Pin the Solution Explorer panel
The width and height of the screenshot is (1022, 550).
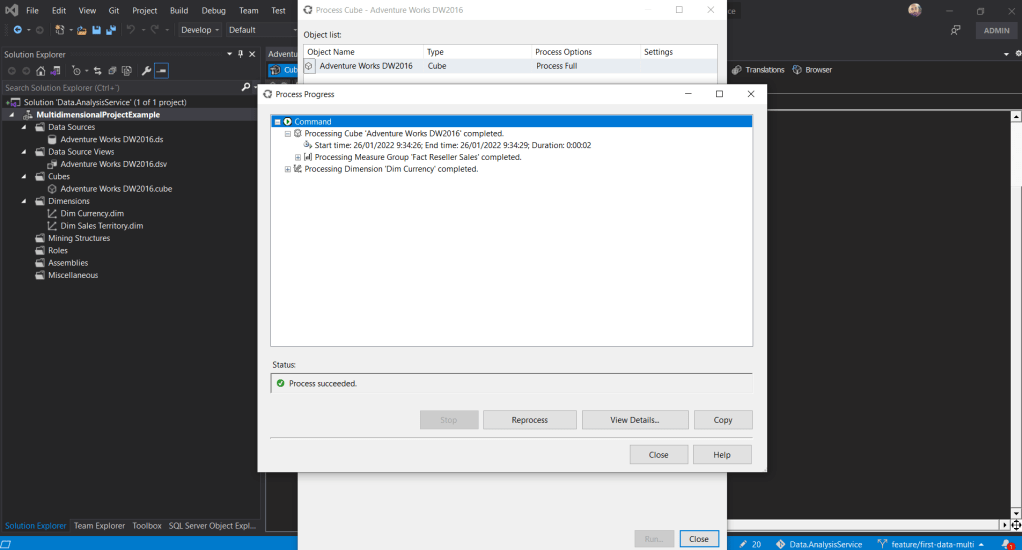[x=241, y=54]
